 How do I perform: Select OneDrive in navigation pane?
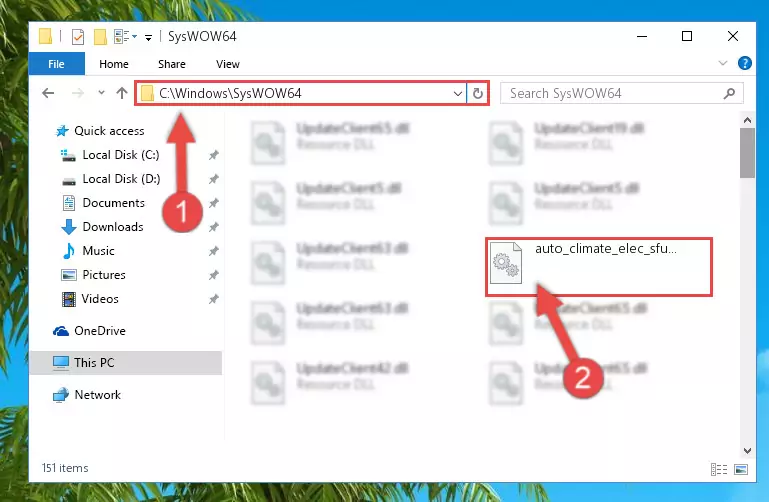[100, 331]
